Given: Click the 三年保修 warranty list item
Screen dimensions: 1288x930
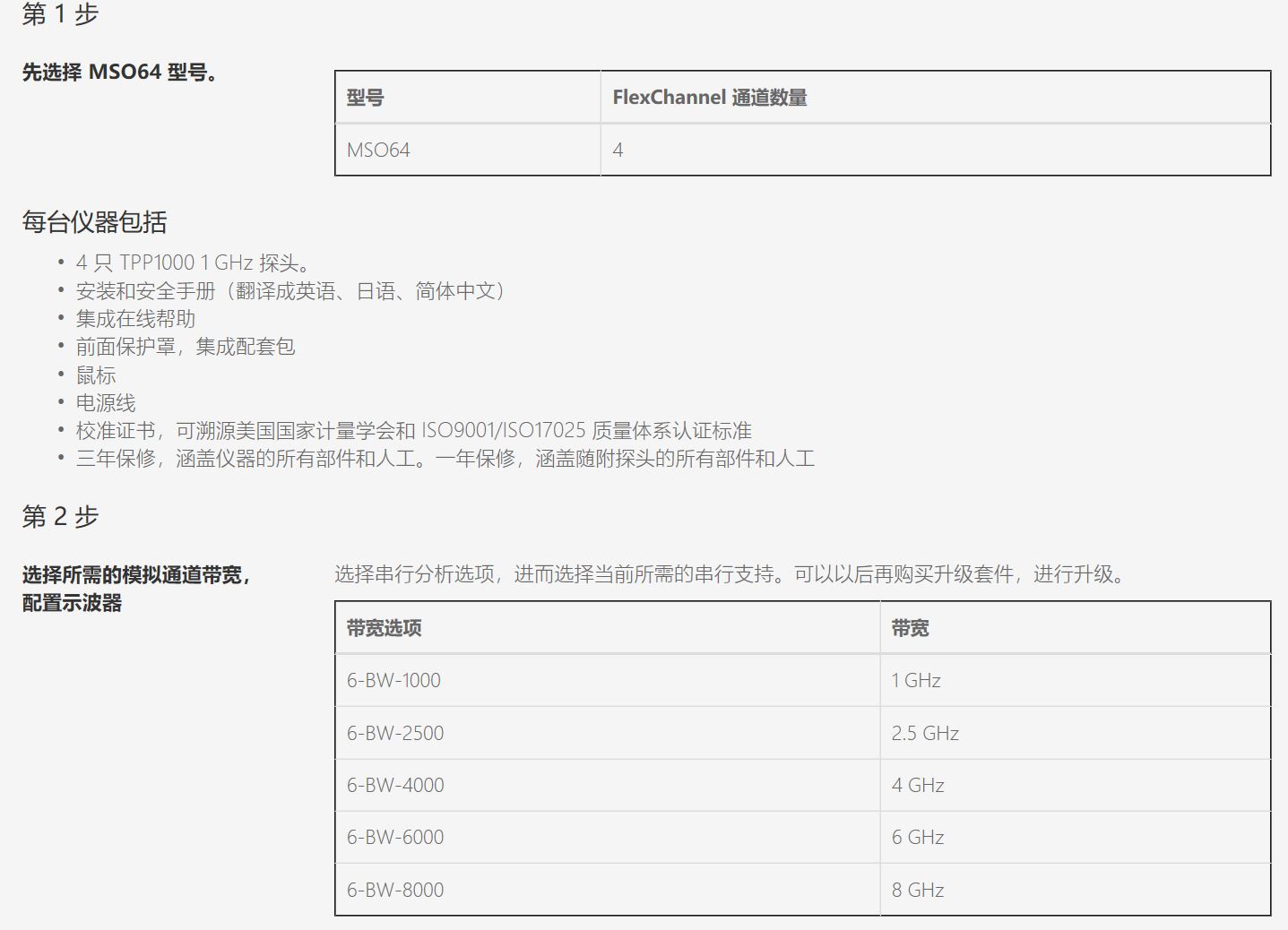Looking at the screenshot, I should tap(445, 459).
